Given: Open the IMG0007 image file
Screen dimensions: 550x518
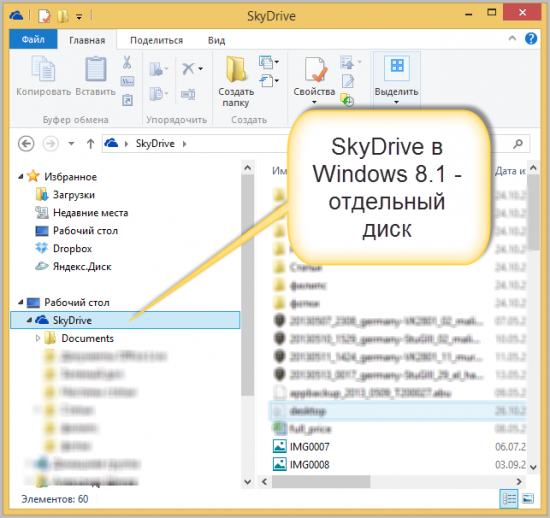Looking at the screenshot, I should (x=309, y=446).
